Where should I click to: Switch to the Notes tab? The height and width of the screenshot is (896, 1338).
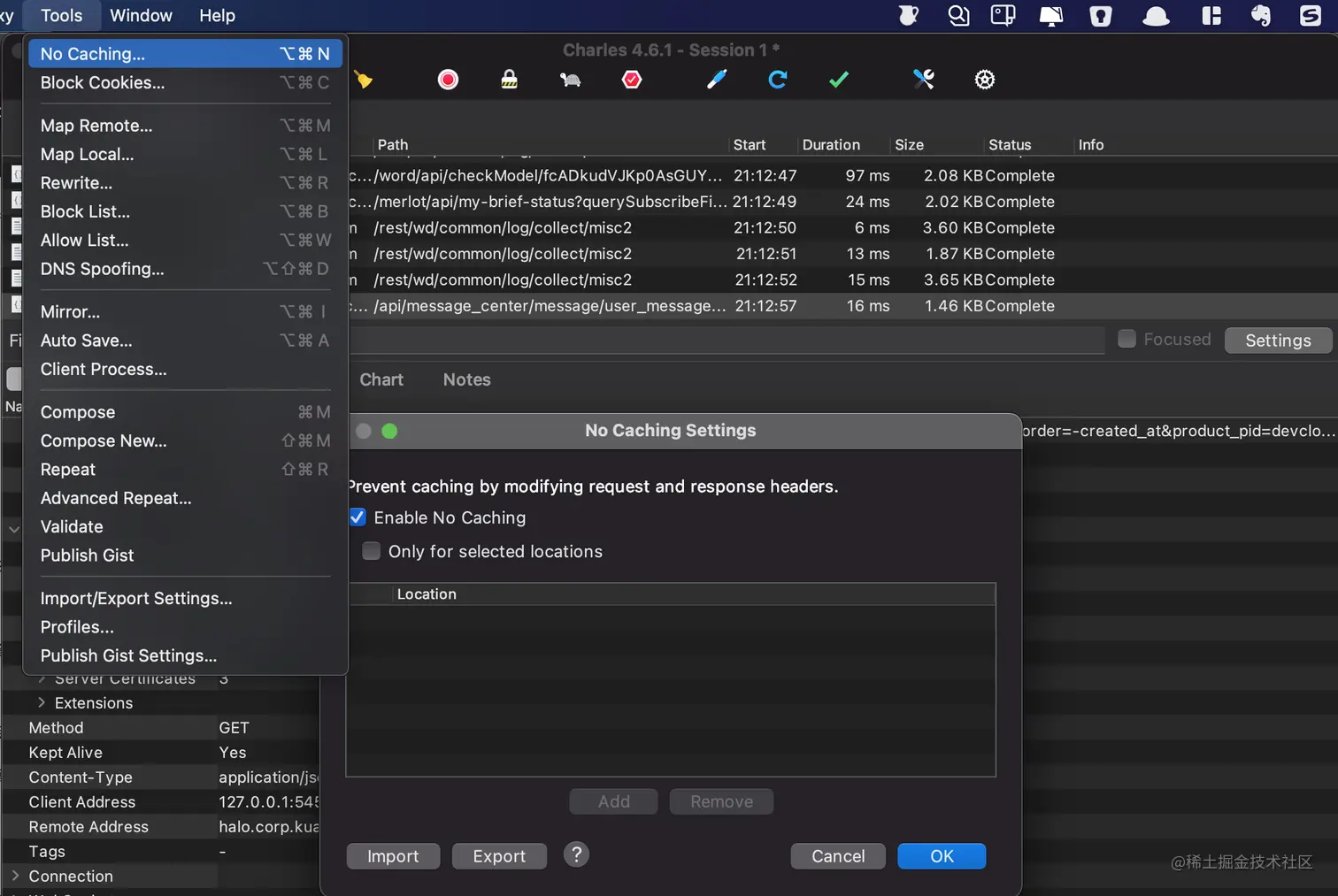point(467,379)
